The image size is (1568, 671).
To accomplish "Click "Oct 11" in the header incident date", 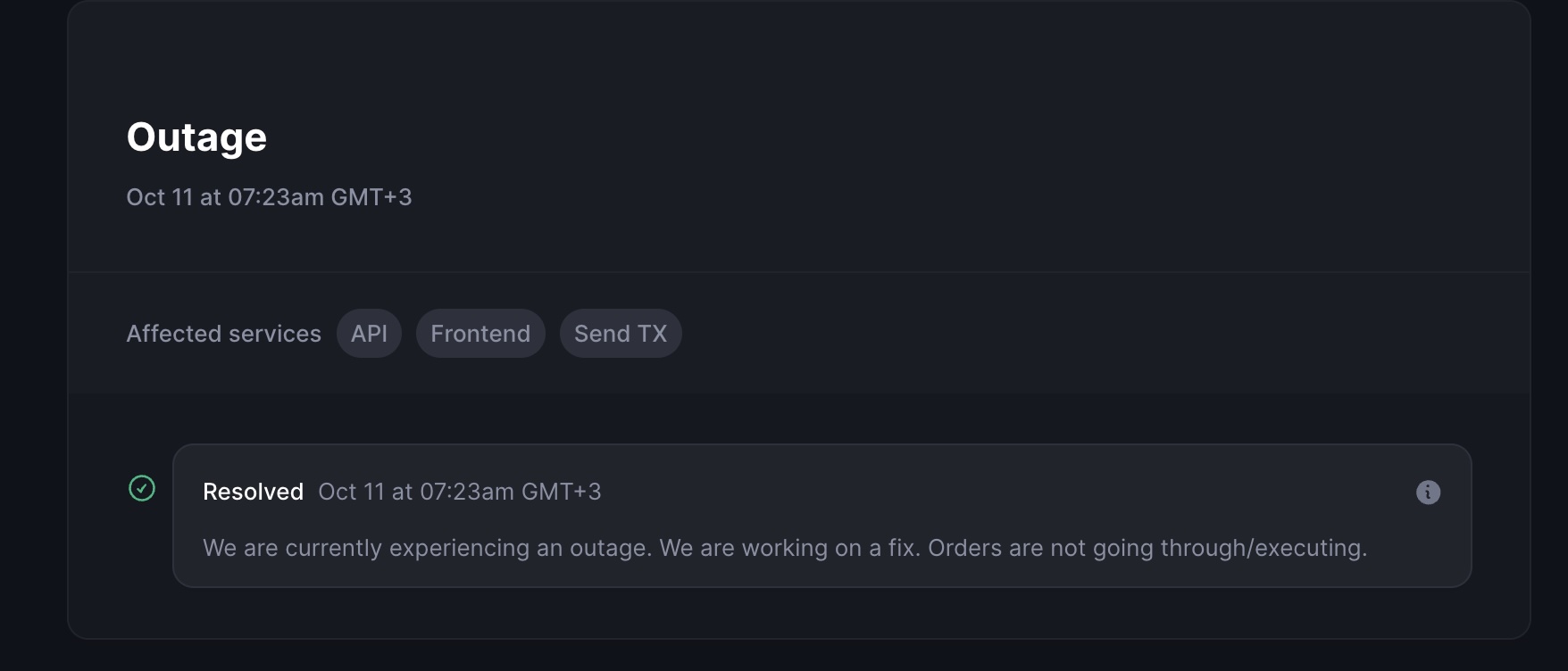I will (159, 197).
